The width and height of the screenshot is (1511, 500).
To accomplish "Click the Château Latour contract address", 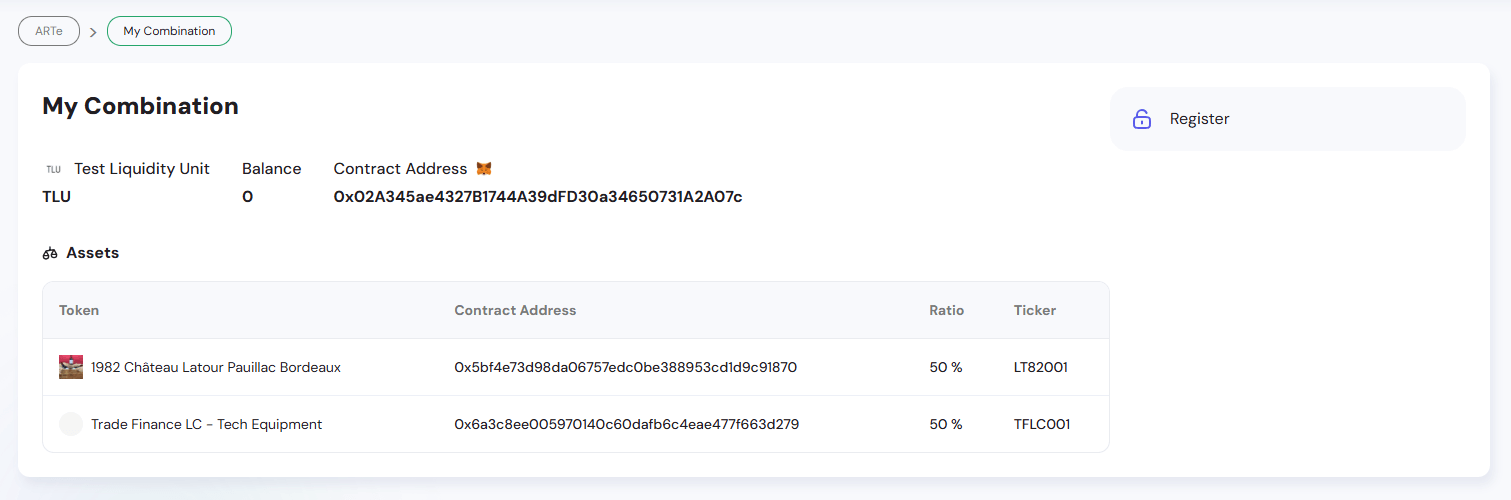I will pos(625,367).
